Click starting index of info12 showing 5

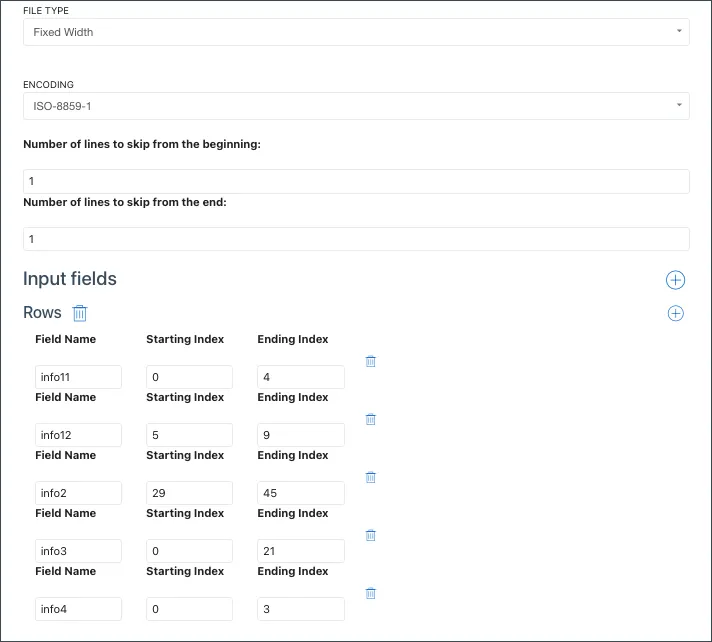click(x=189, y=435)
